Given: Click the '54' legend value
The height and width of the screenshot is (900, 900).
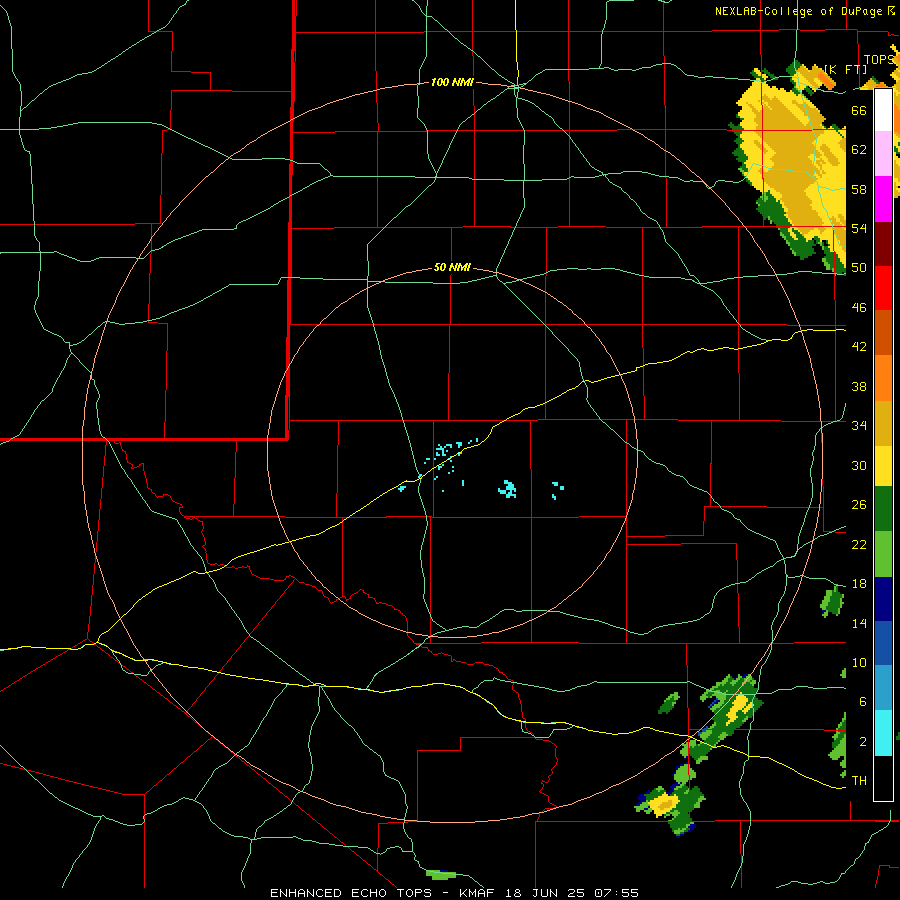Looking at the screenshot, I should pos(859,228).
